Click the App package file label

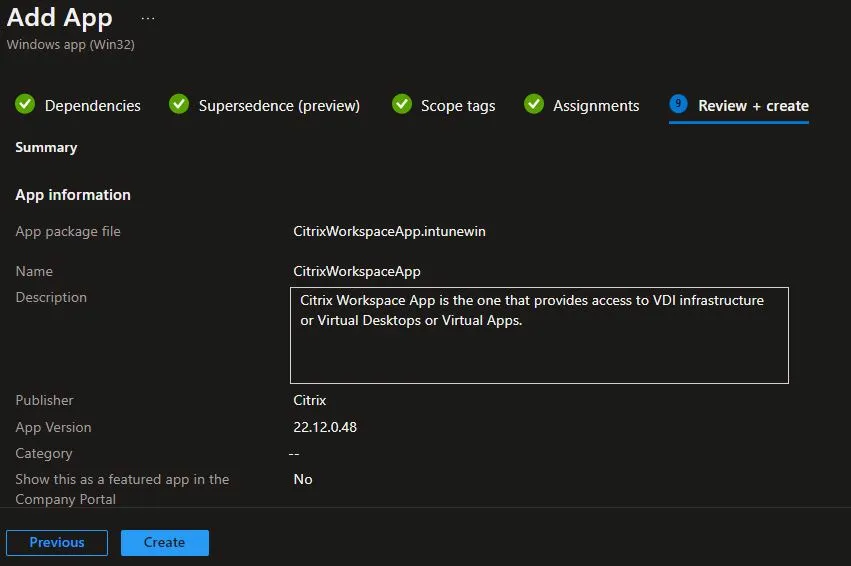pyautogui.click(x=68, y=231)
